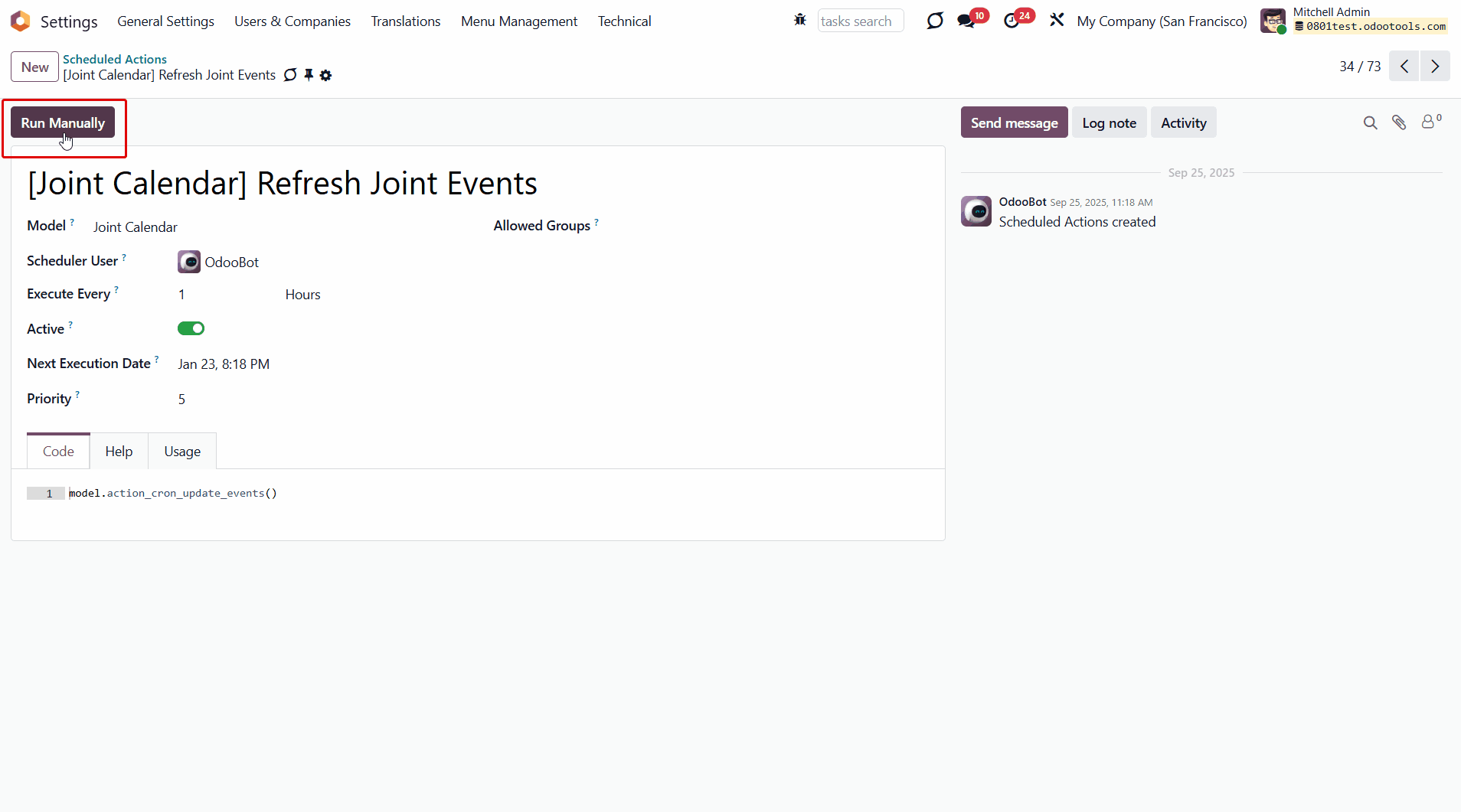Click the bug debug icon
Viewport: 1461px width, 812px height.
click(800, 21)
